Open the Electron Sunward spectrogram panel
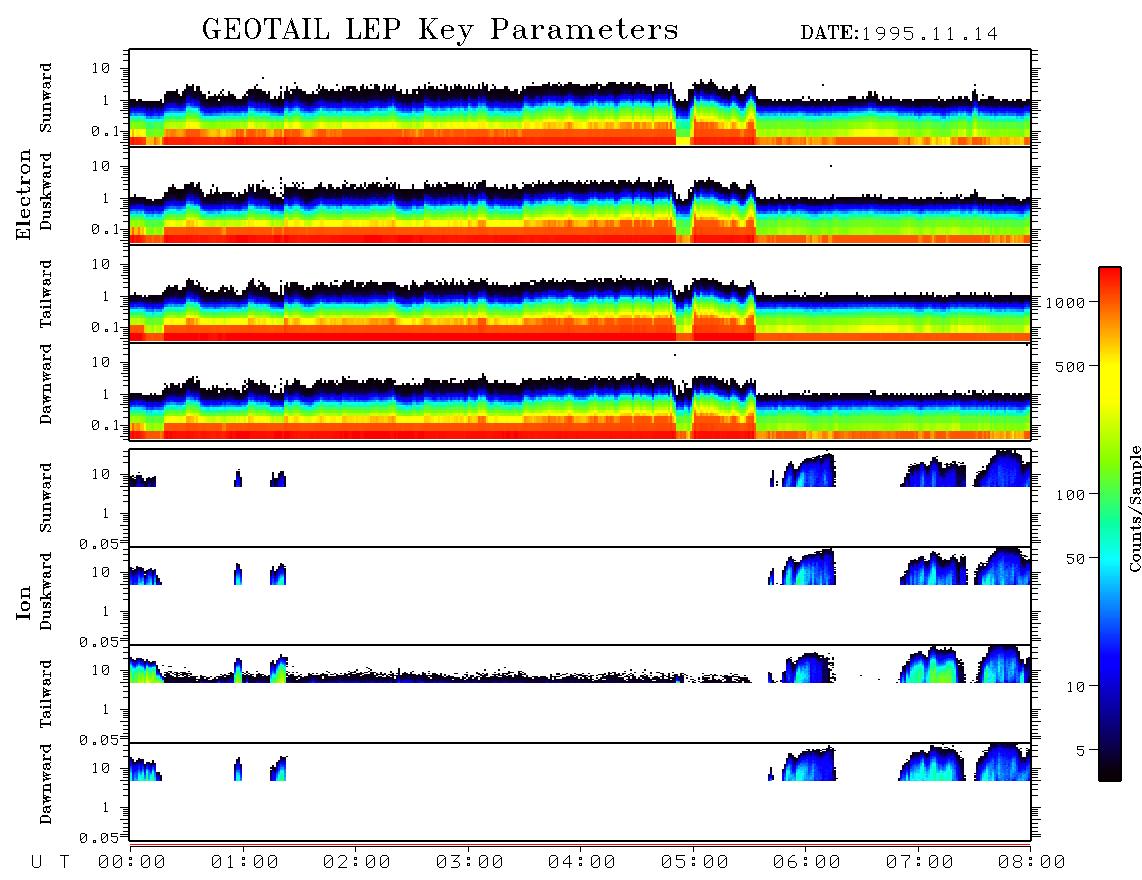 580,98
